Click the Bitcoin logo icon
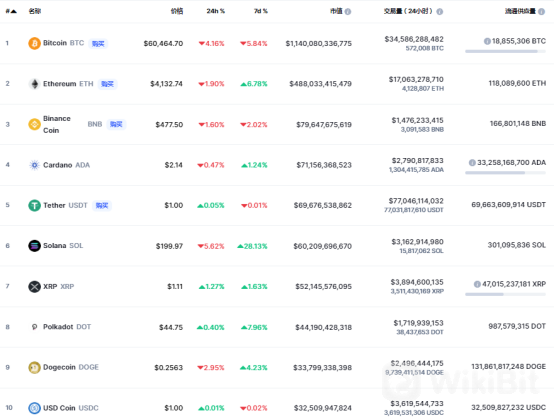The height and width of the screenshot is (418, 554). 34,43
